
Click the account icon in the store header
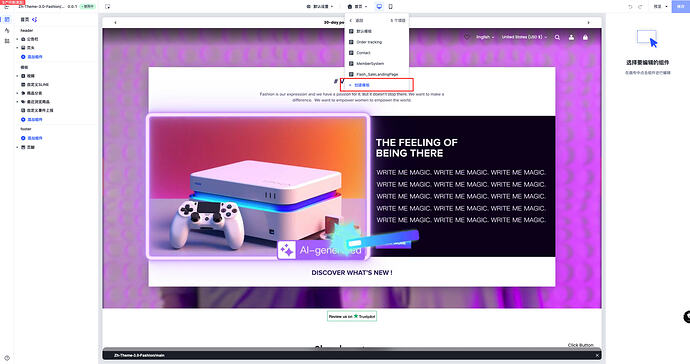tap(571, 37)
